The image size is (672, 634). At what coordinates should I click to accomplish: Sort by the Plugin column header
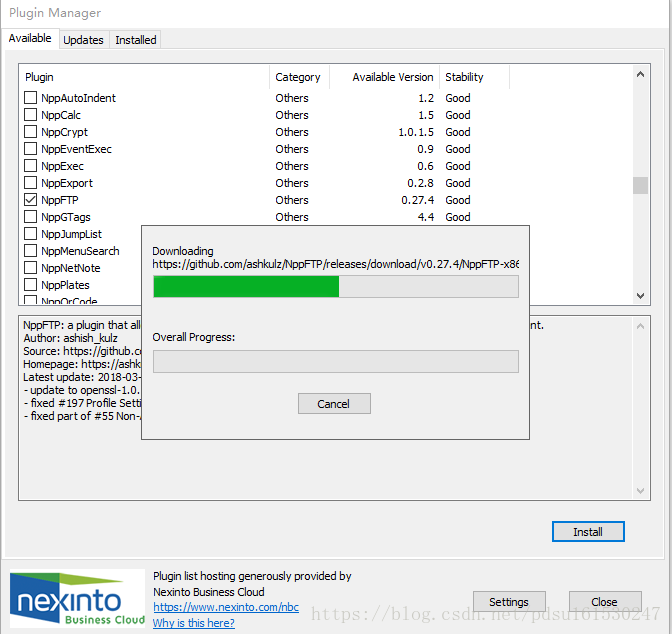[144, 77]
